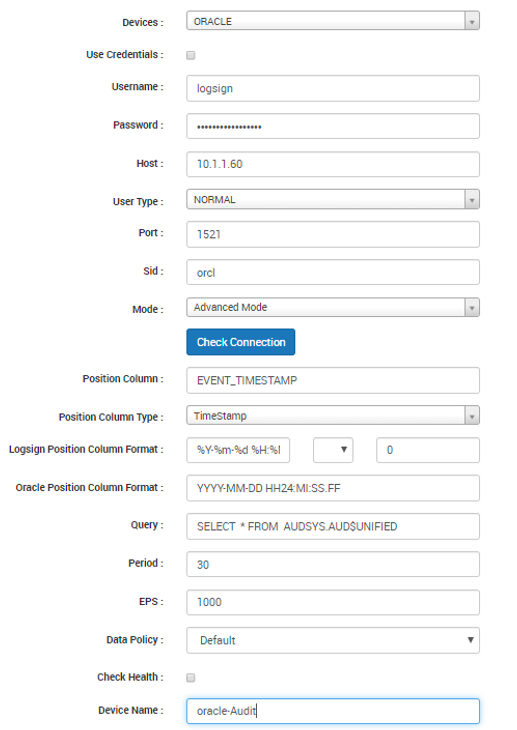
Task: Open the Mode dropdown set to Advanced Mode
Action: [x=333, y=307]
